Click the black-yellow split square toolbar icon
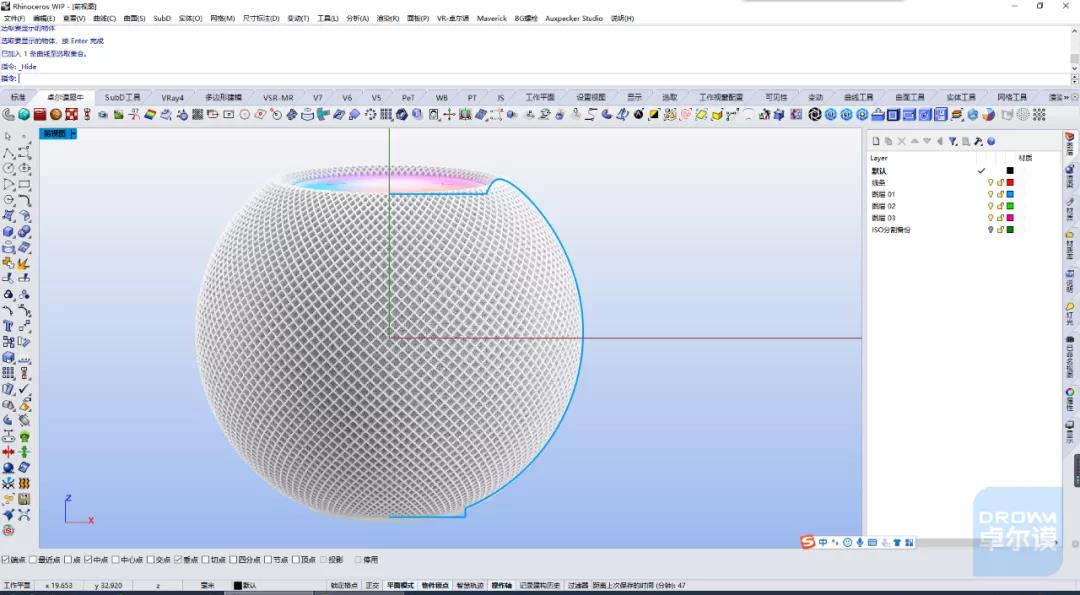The image size is (1080, 595). [x=654, y=114]
